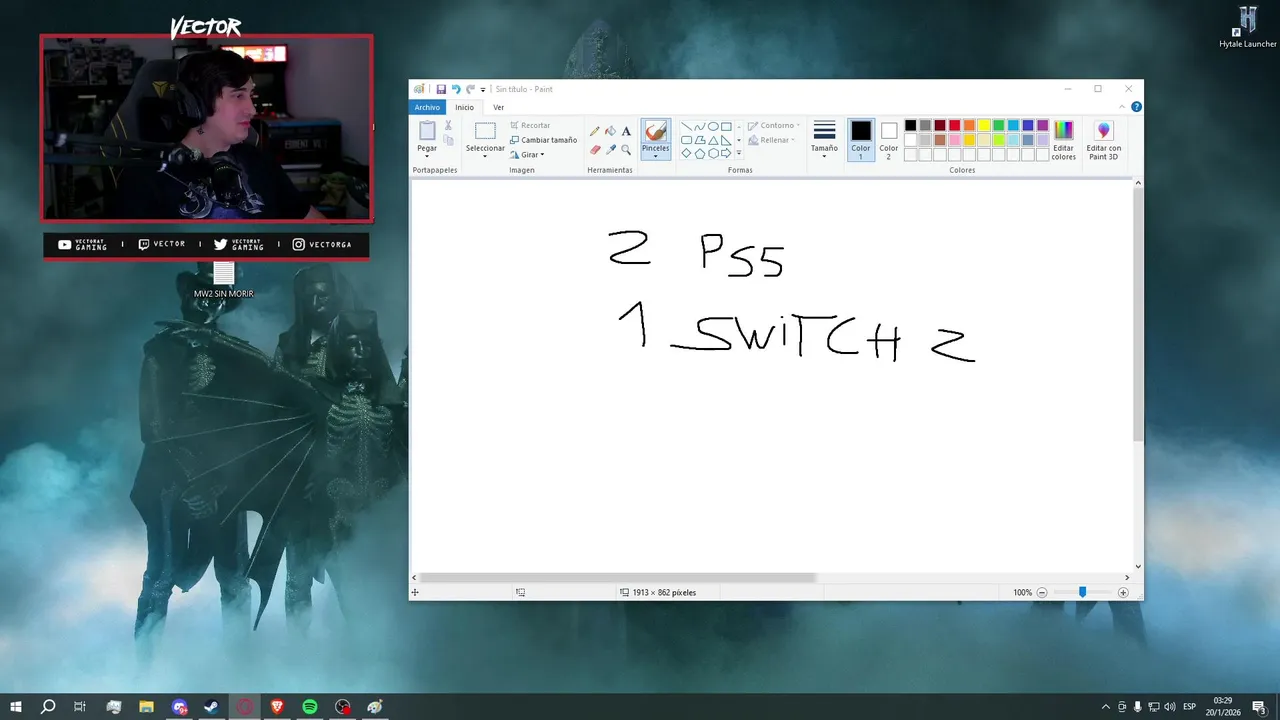This screenshot has width=1280, height=720.
Task: Click the Windows Start button
Action: pyautogui.click(x=16, y=707)
